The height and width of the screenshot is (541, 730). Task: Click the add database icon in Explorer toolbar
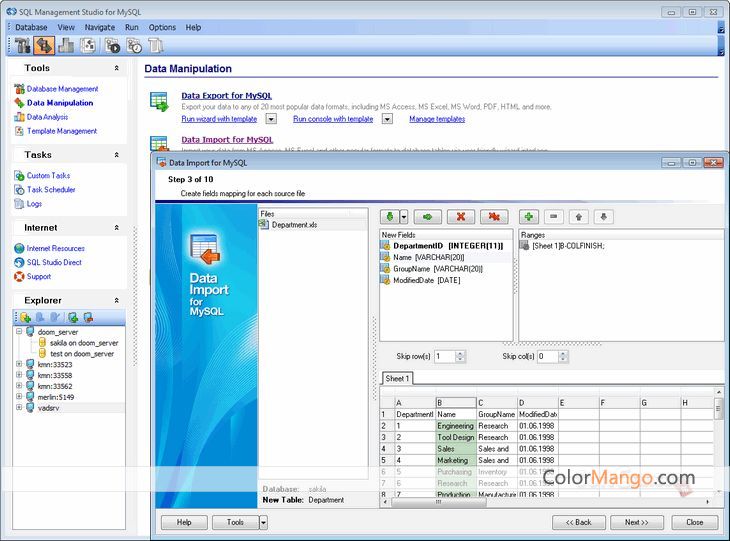coord(26,318)
